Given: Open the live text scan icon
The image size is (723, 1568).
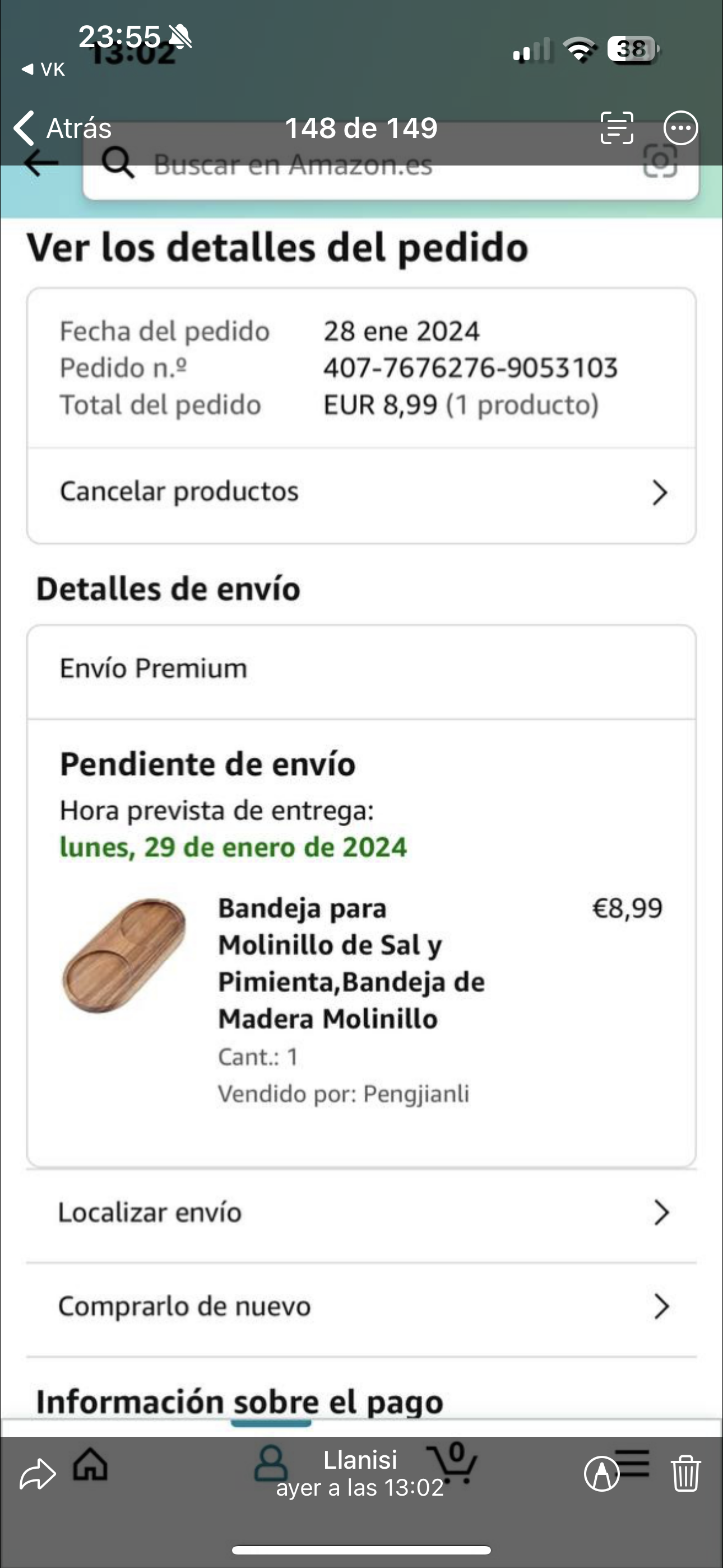Looking at the screenshot, I should 617,128.
